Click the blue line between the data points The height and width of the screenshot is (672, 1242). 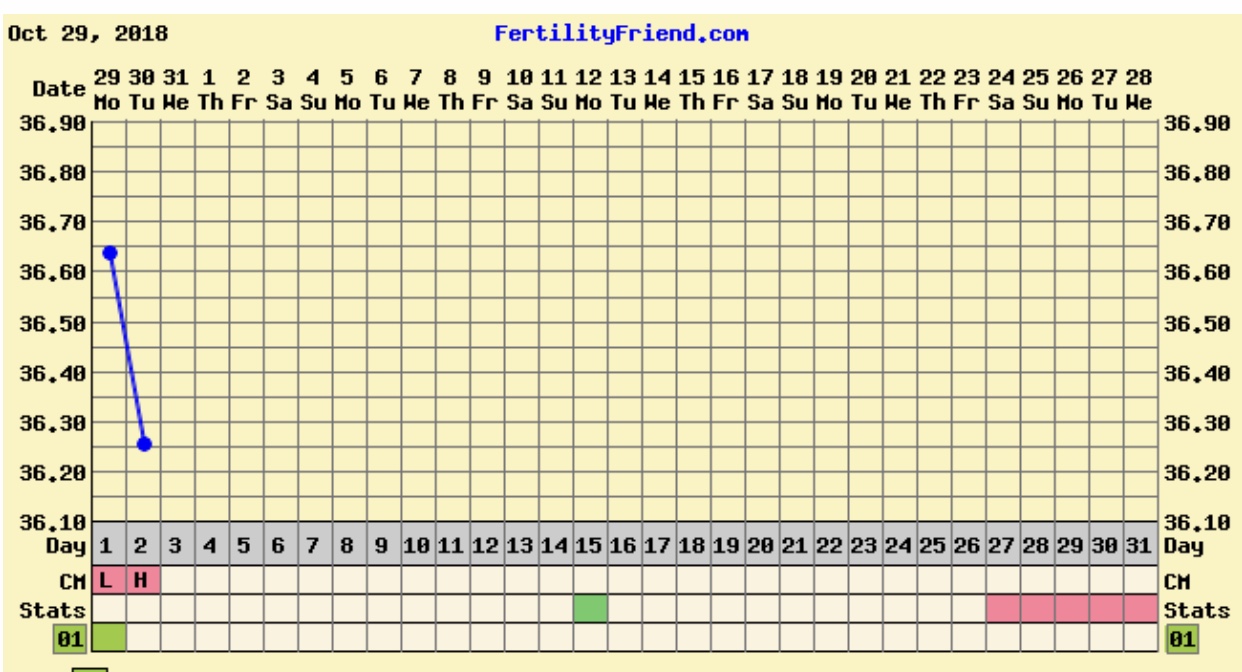click(127, 348)
